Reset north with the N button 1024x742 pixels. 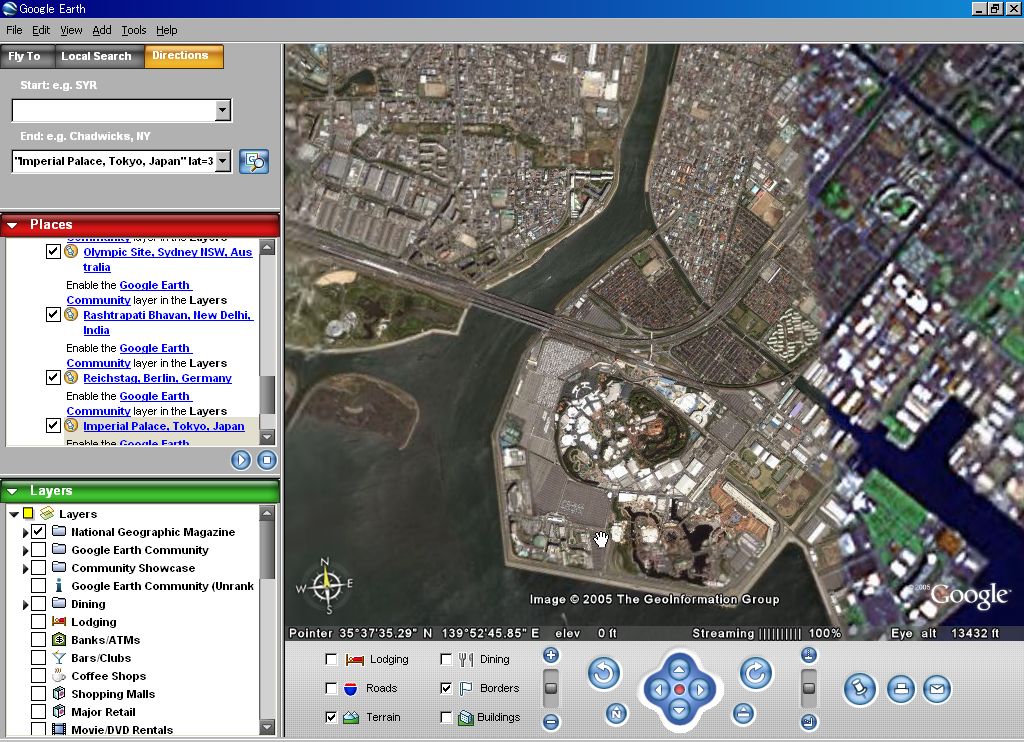coord(616,714)
